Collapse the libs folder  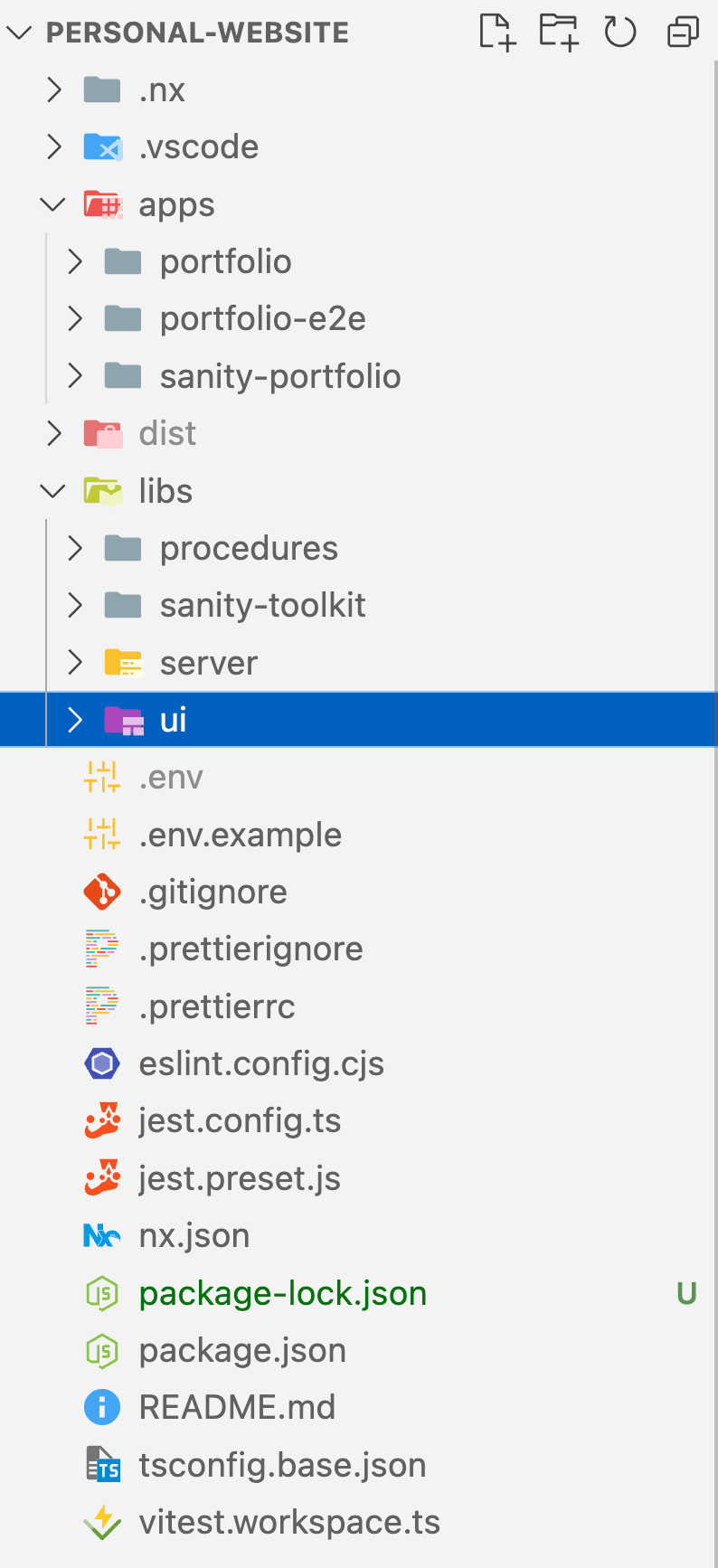click(x=53, y=492)
